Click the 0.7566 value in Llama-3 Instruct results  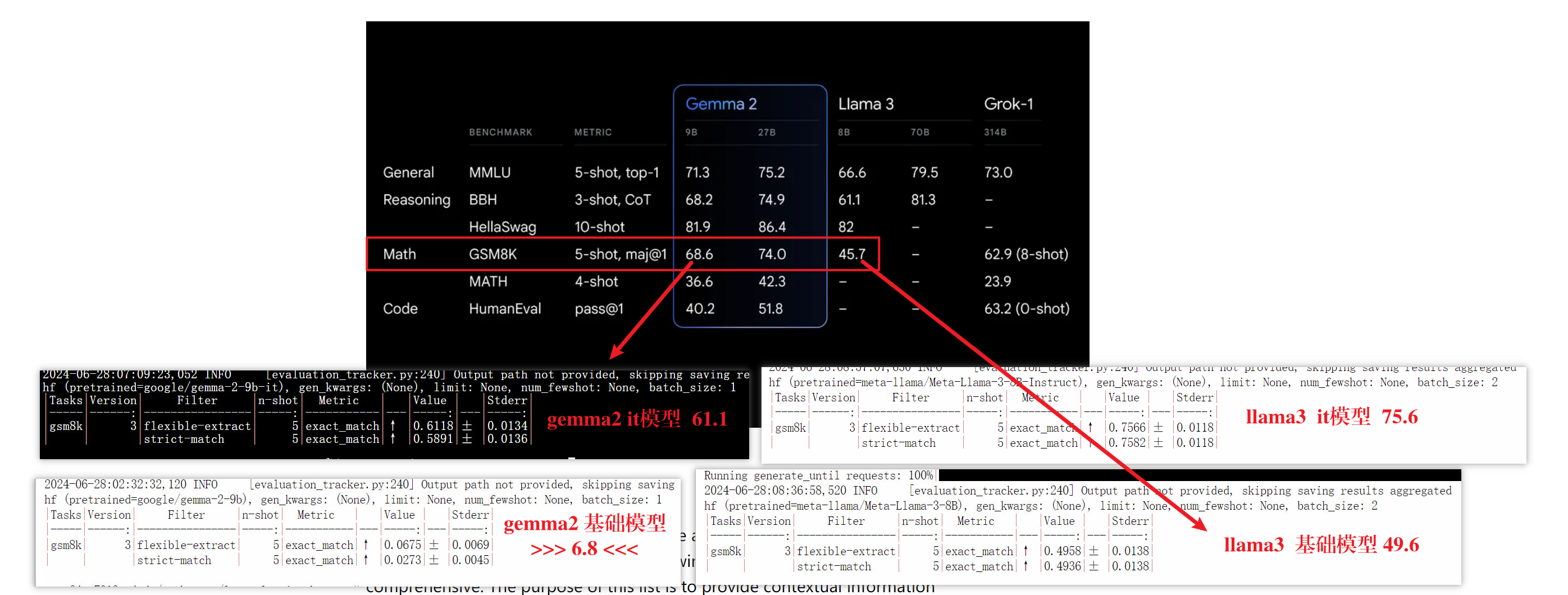click(x=1127, y=428)
